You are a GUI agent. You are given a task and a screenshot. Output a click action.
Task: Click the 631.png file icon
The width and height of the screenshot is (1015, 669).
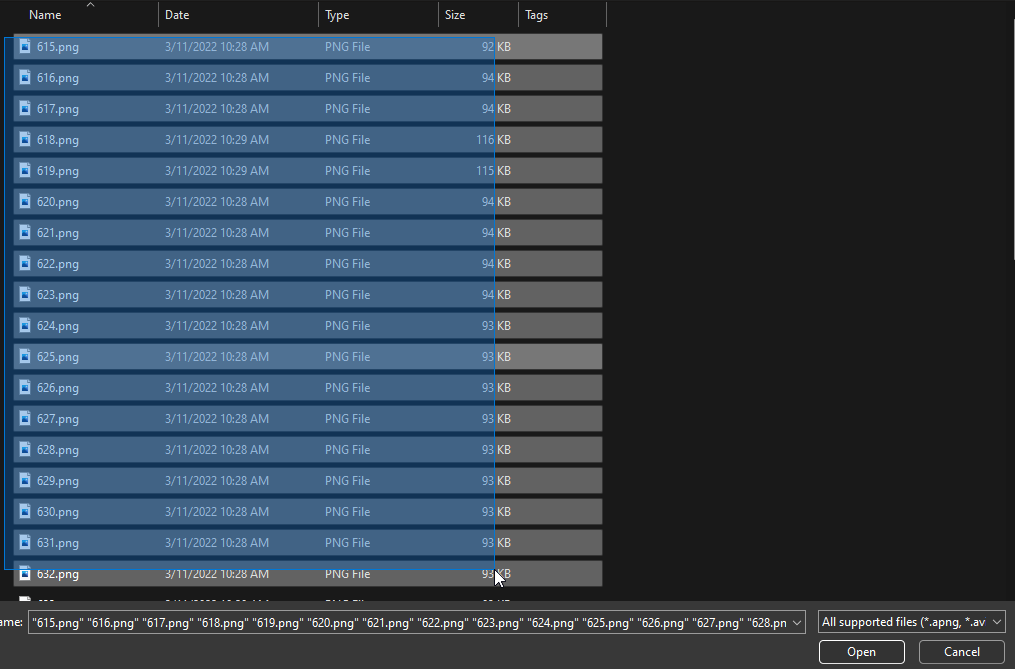click(25, 543)
